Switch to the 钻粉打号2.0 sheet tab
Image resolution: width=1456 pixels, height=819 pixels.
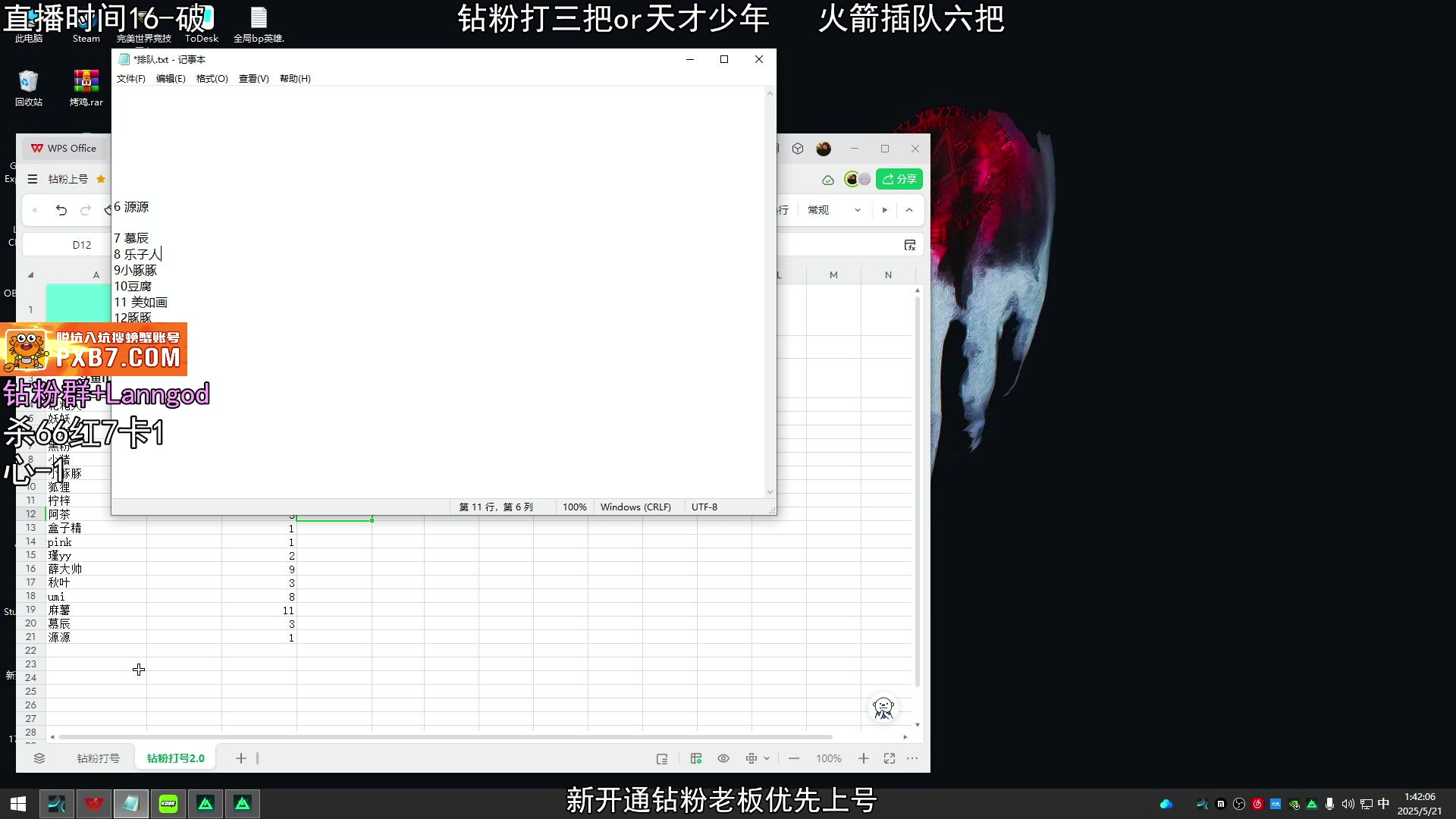(176, 758)
